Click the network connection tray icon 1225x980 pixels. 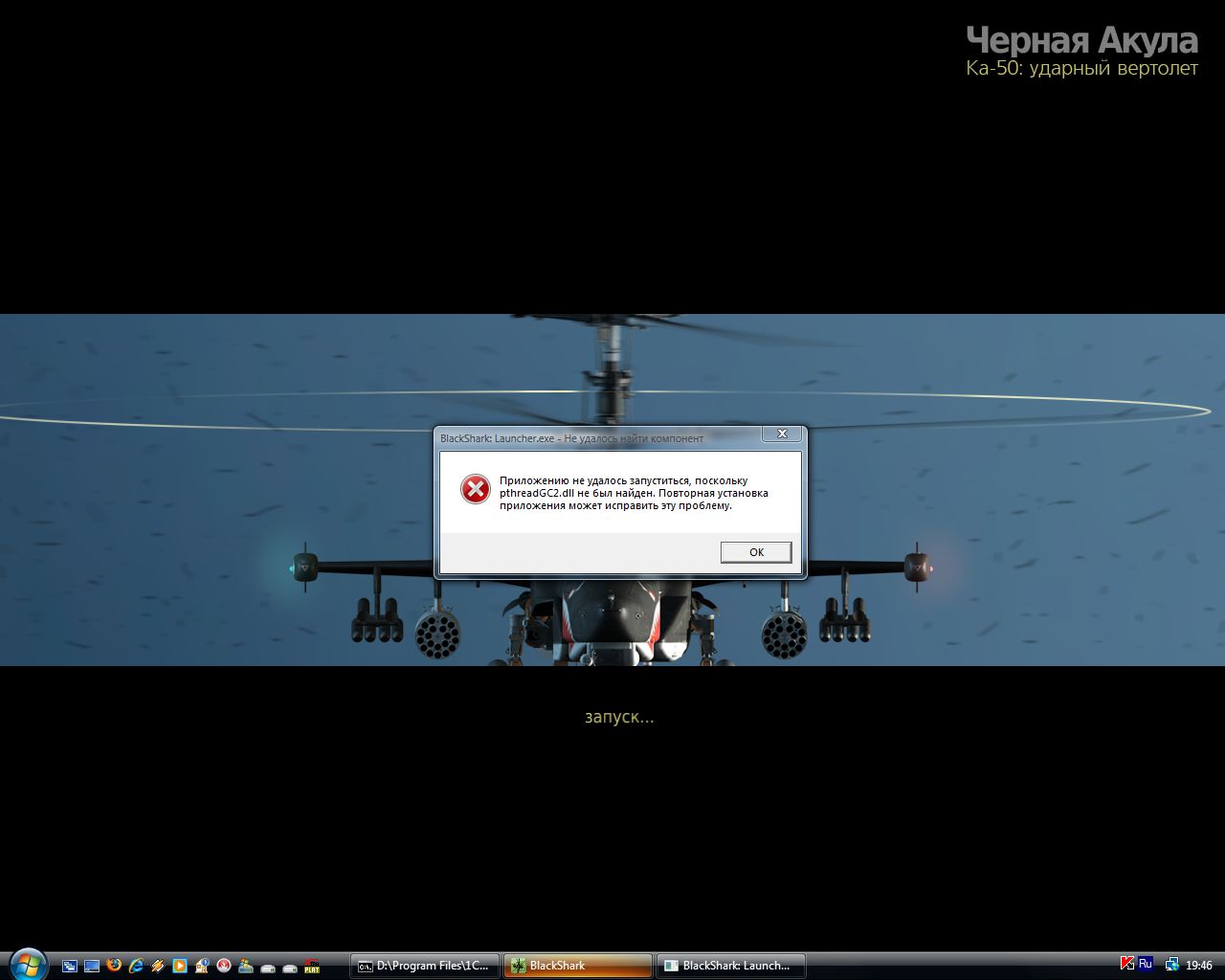pos(1172,966)
